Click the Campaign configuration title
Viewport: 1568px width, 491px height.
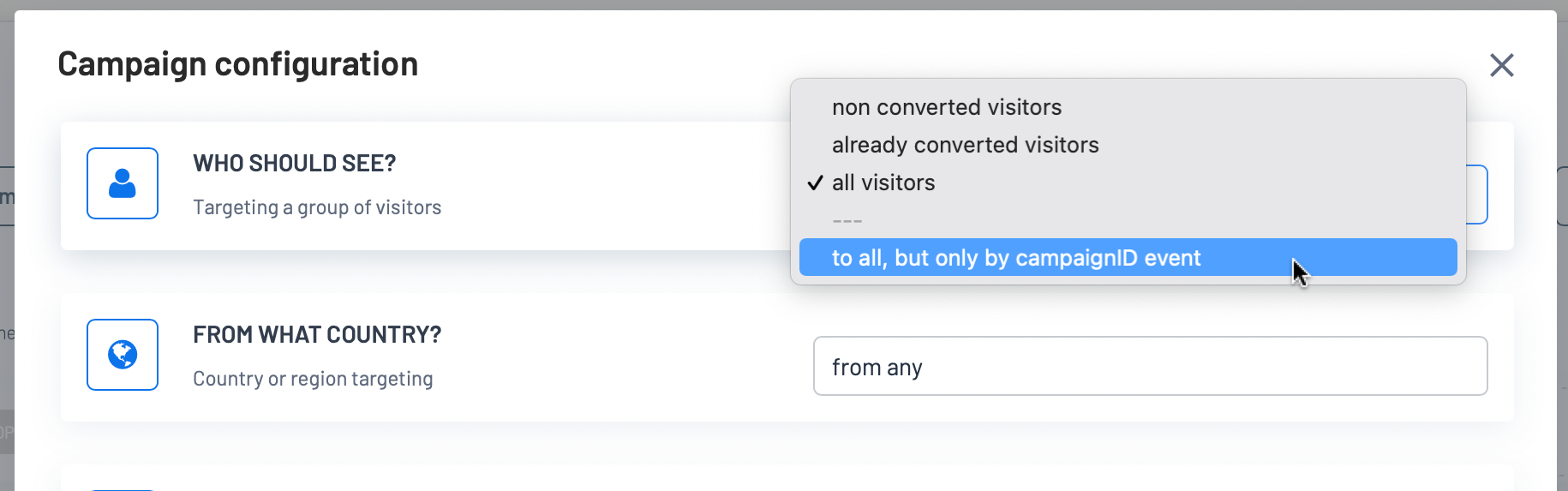point(238,64)
